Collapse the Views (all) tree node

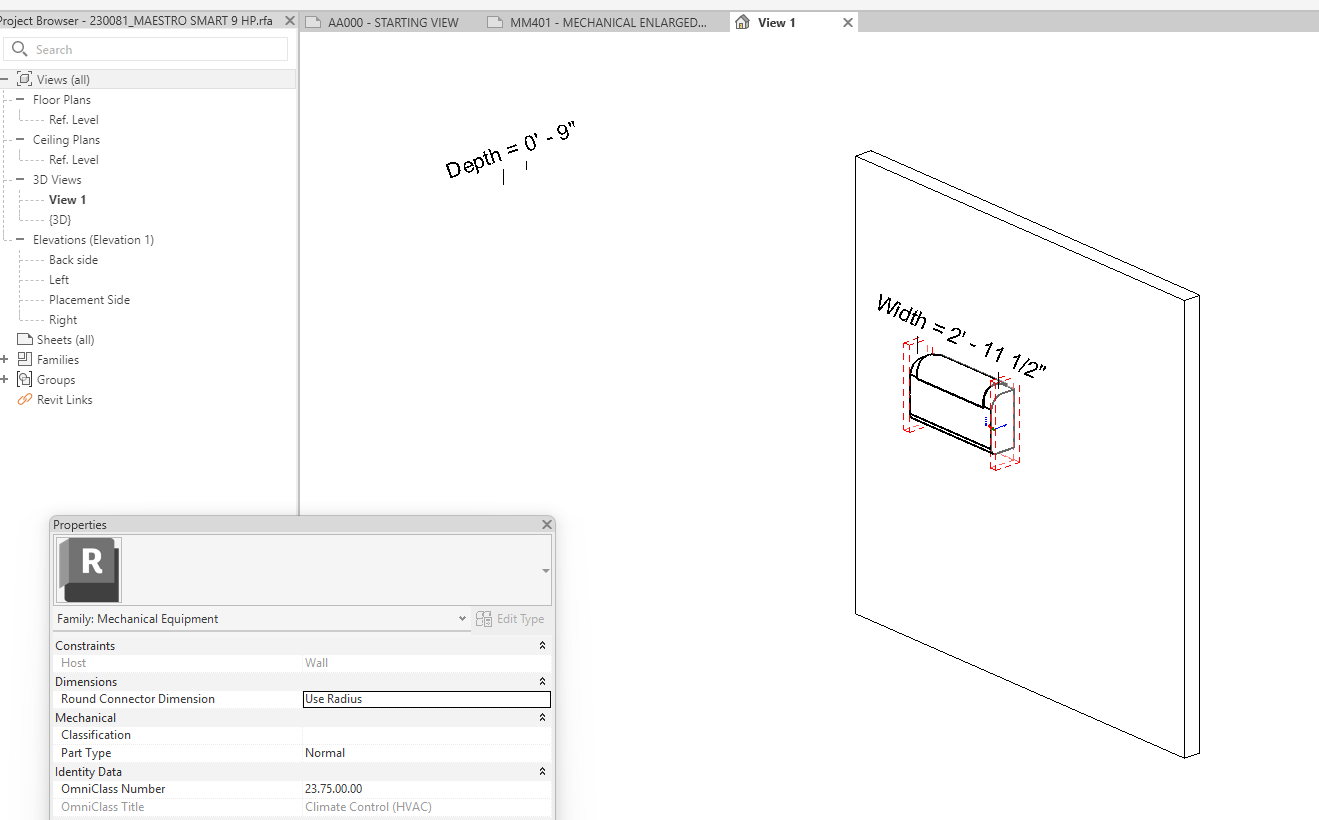click(5, 79)
